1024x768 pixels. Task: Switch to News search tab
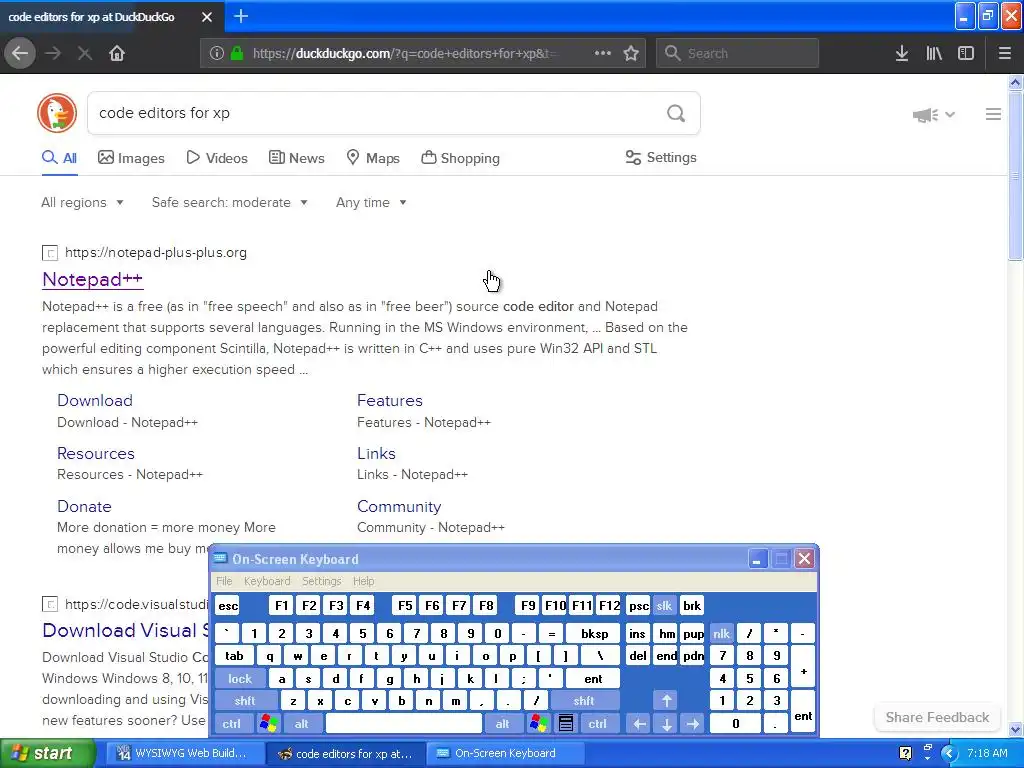(x=297, y=158)
